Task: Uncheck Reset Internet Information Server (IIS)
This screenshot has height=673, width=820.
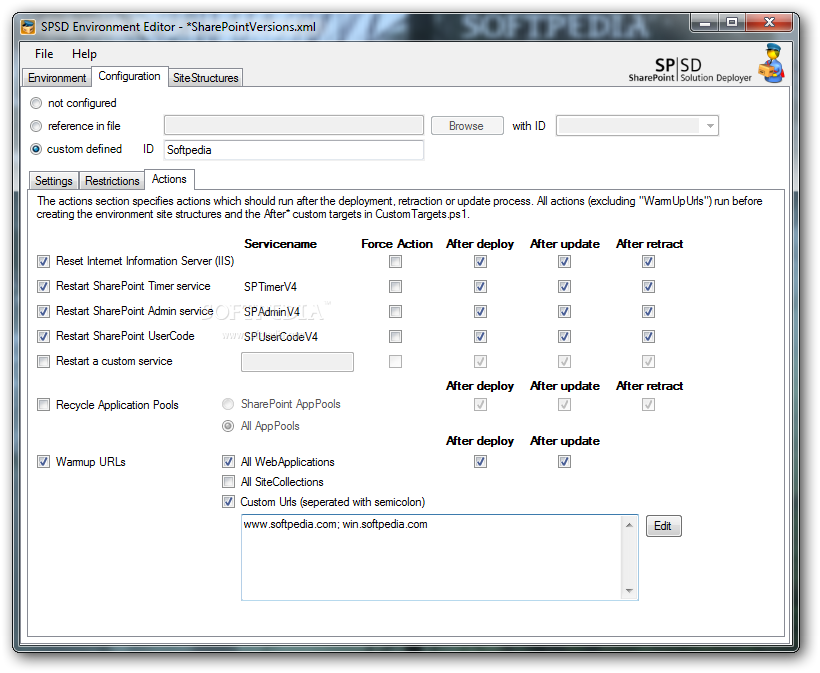Action: click(x=43, y=261)
